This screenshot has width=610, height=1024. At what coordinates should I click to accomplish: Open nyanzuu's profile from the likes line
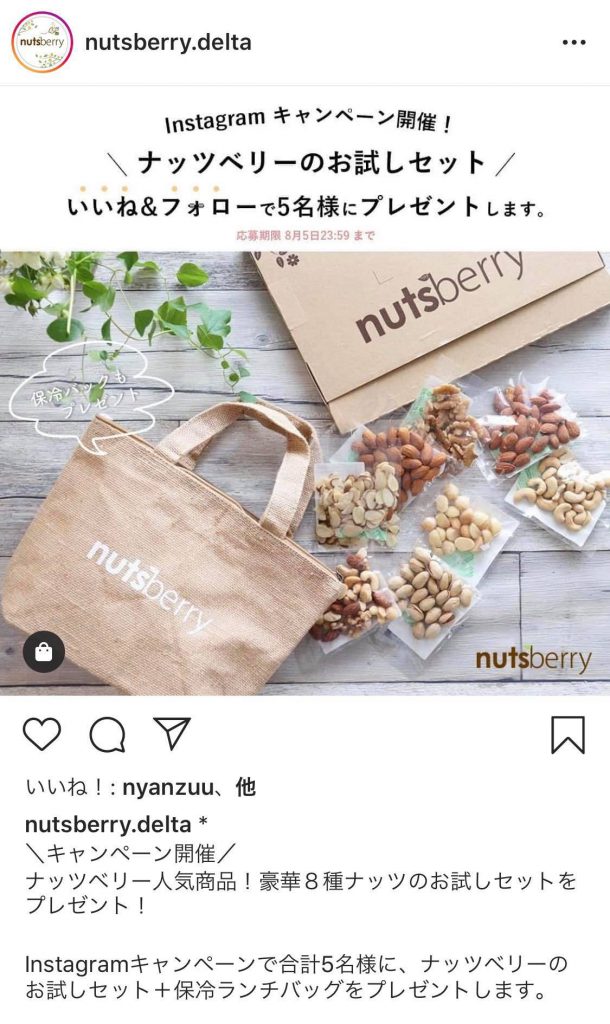pyautogui.click(x=167, y=788)
